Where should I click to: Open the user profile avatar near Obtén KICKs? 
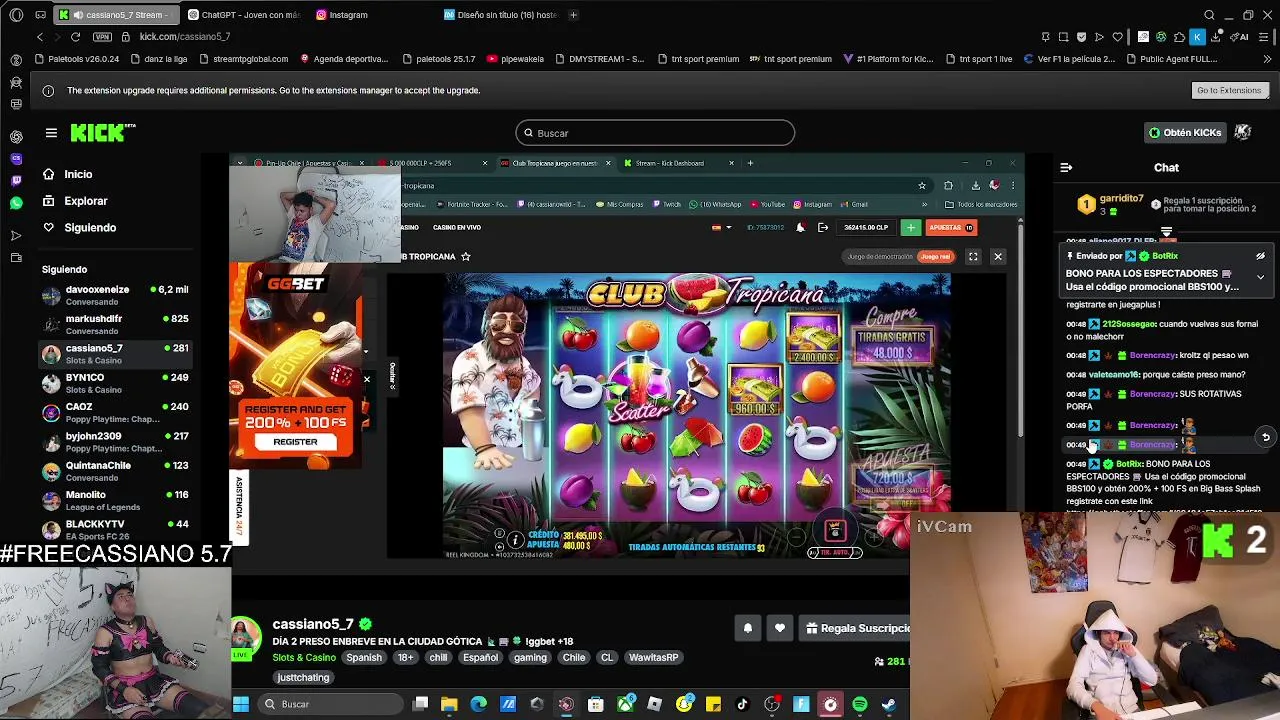[1243, 132]
